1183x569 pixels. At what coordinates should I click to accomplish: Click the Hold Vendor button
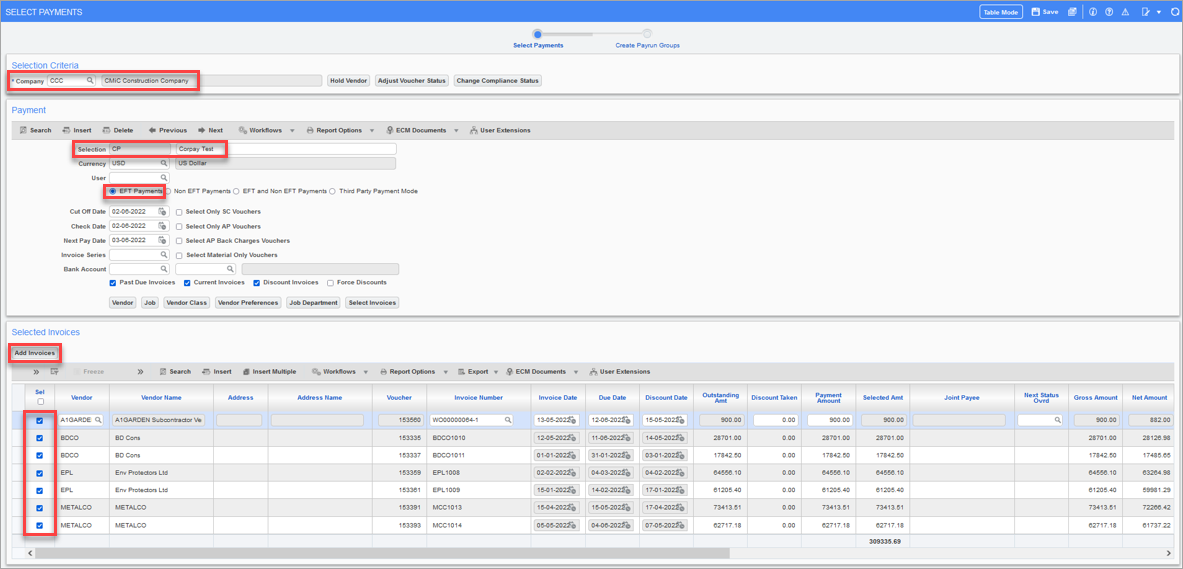[x=348, y=81]
